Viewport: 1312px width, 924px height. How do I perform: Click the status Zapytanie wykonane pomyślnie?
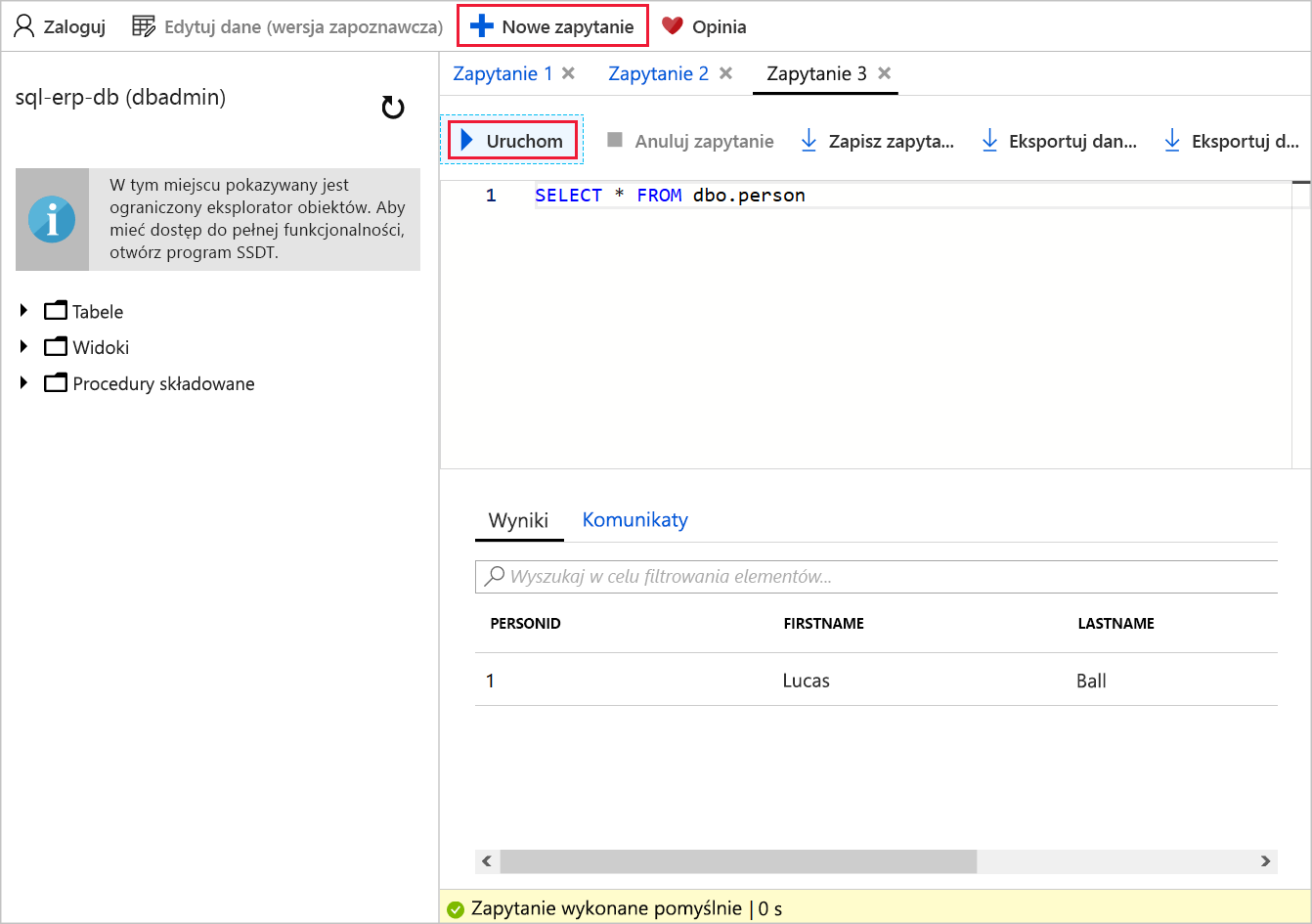pyautogui.click(x=606, y=908)
